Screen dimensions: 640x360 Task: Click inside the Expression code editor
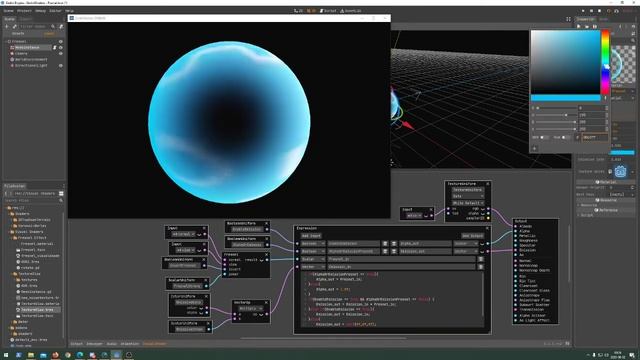[392, 299]
